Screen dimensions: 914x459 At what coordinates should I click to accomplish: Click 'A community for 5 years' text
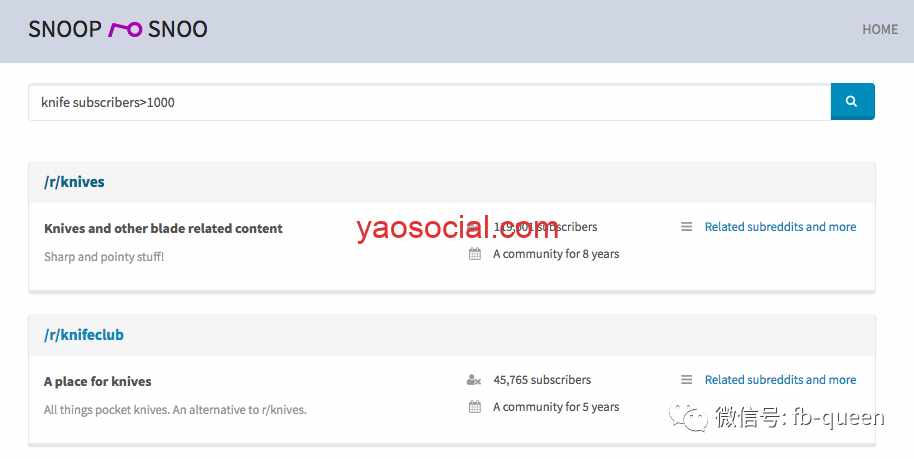(x=556, y=407)
